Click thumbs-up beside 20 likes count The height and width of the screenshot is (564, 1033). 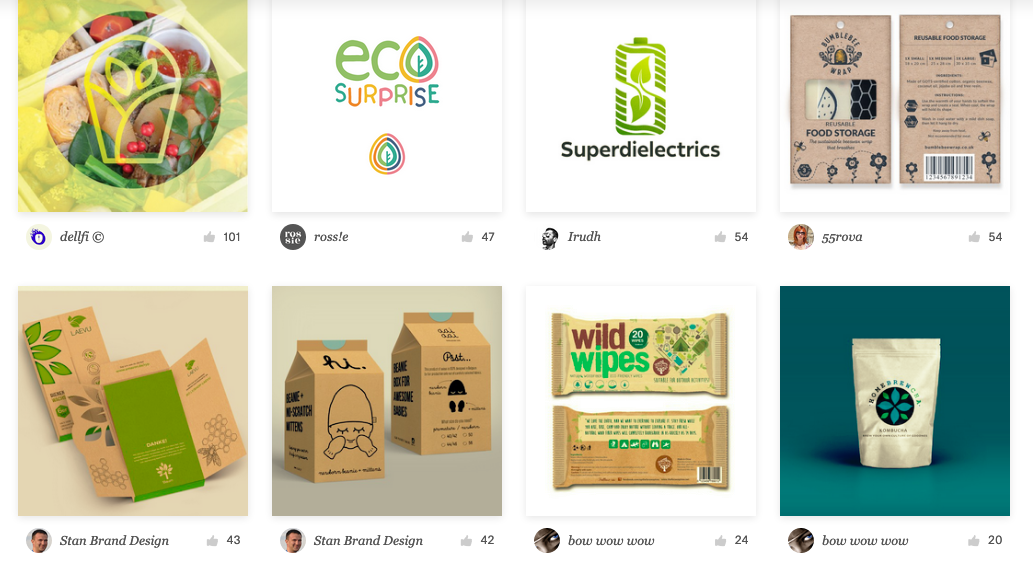tap(974, 540)
